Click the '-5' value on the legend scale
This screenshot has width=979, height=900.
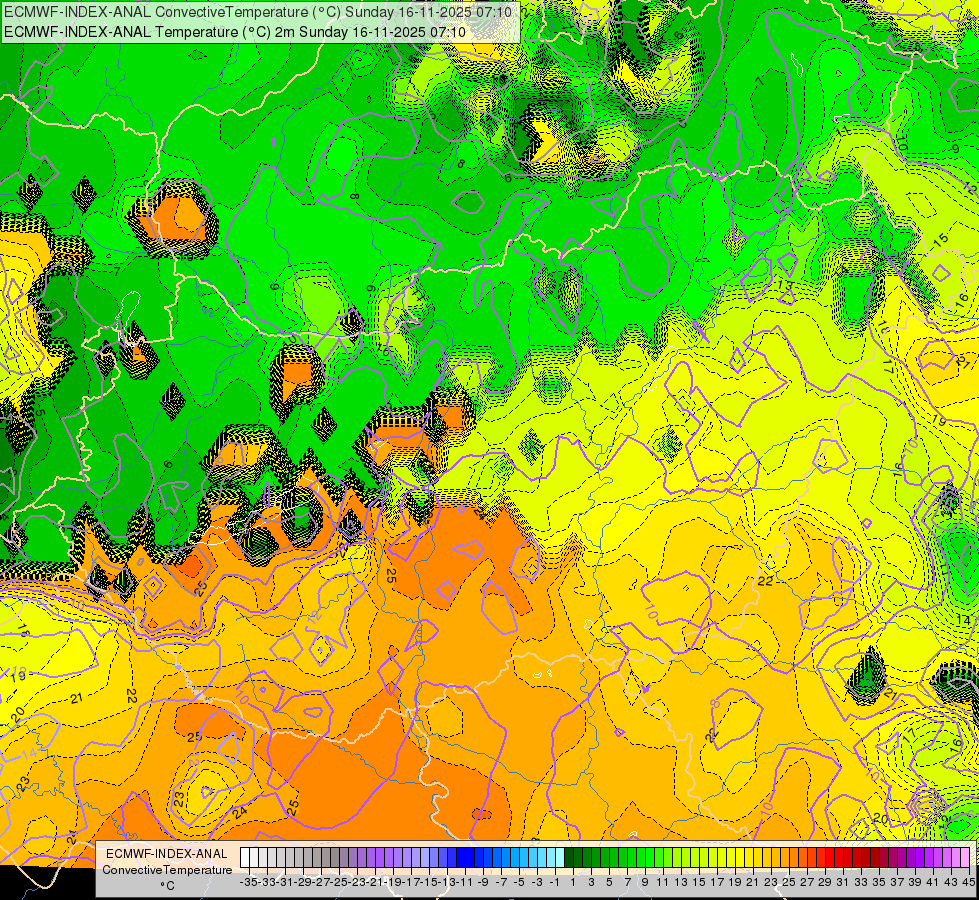coord(519,883)
